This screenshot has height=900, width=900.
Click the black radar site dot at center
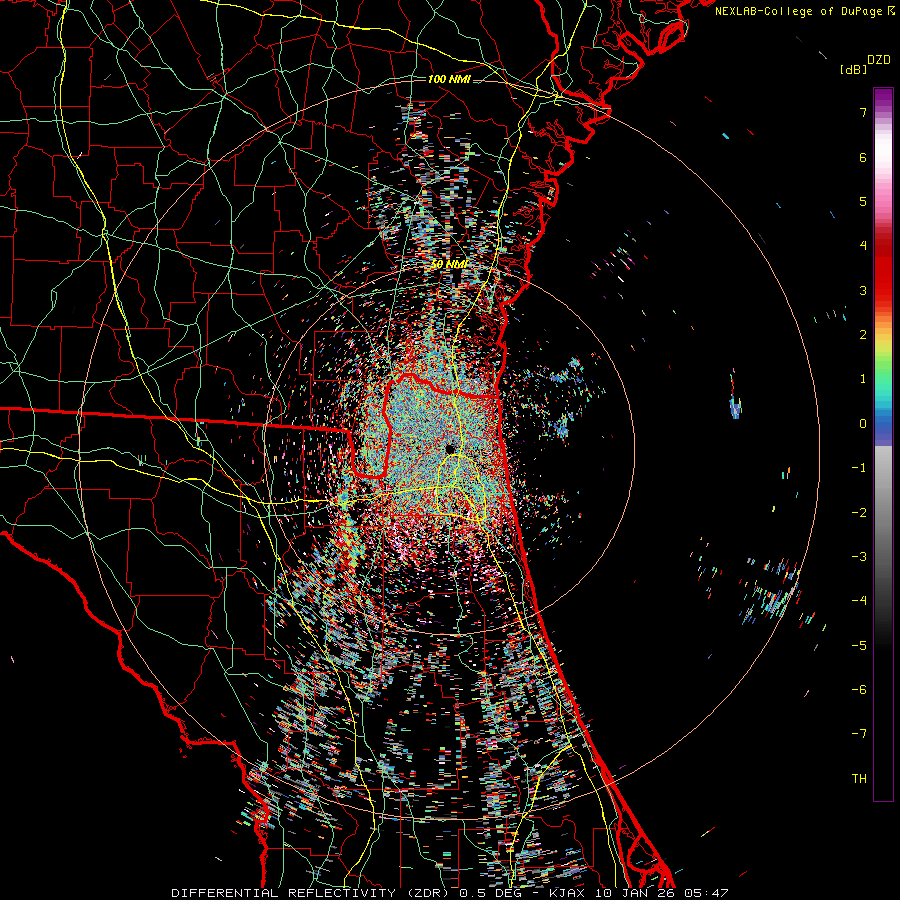451,448
